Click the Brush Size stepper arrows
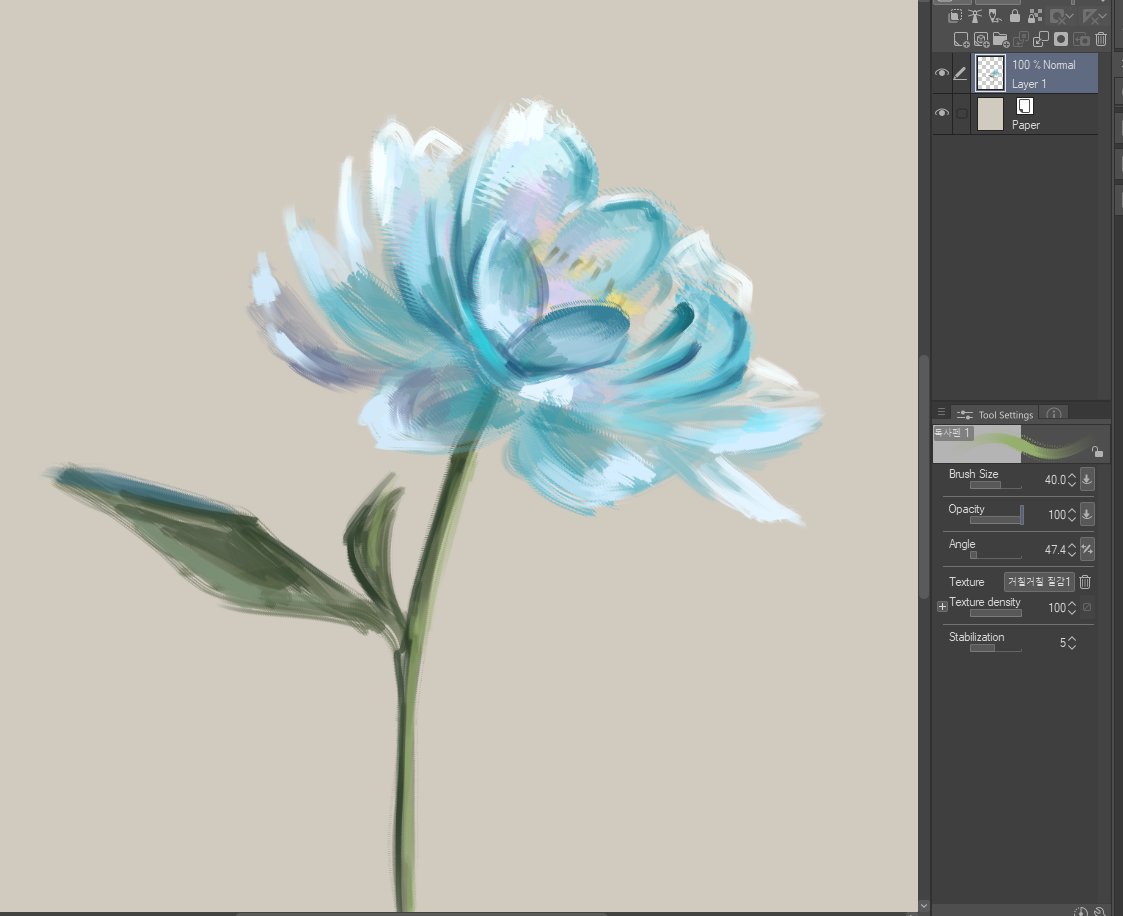Image resolution: width=1123 pixels, height=916 pixels. tap(1071, 480)
